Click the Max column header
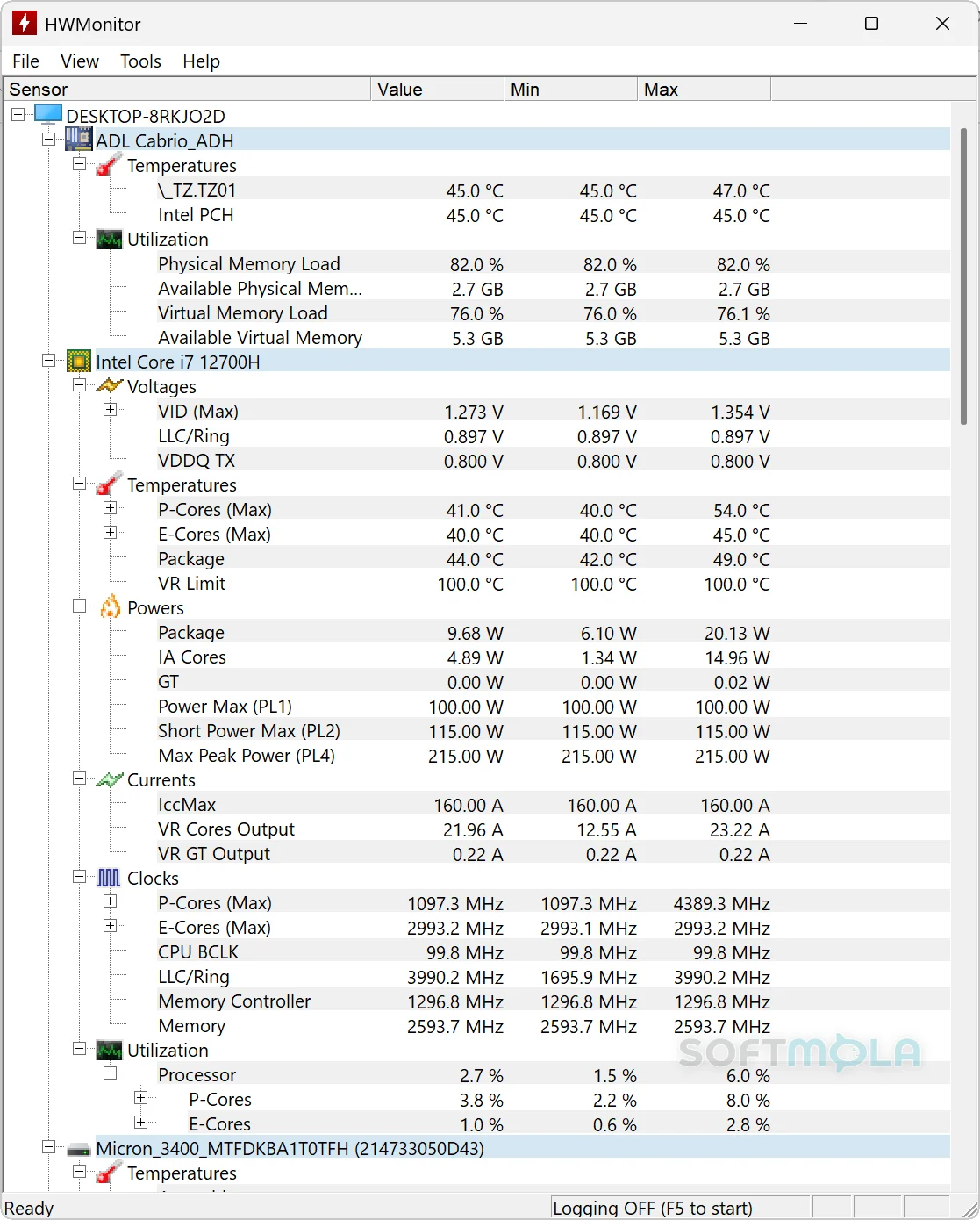Screen dimensions: 980x1220 [x=704, y=90]
